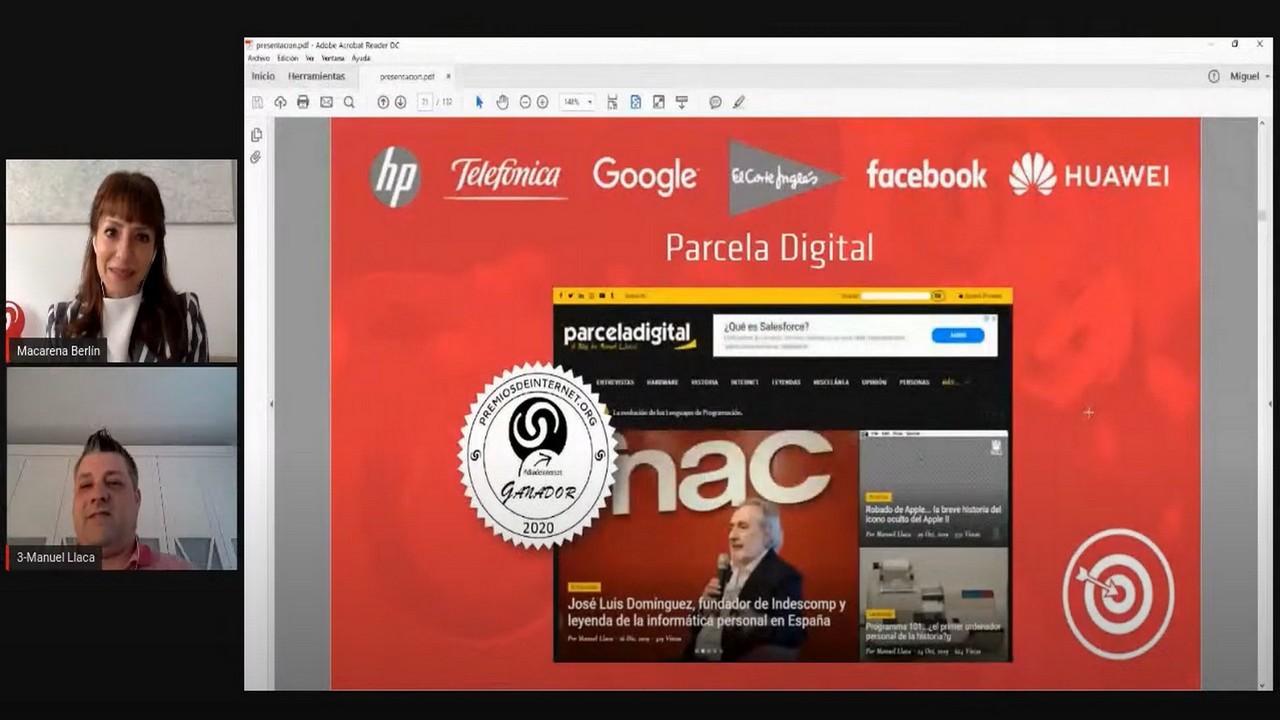Go to next page with down arrow

(400, 102)
